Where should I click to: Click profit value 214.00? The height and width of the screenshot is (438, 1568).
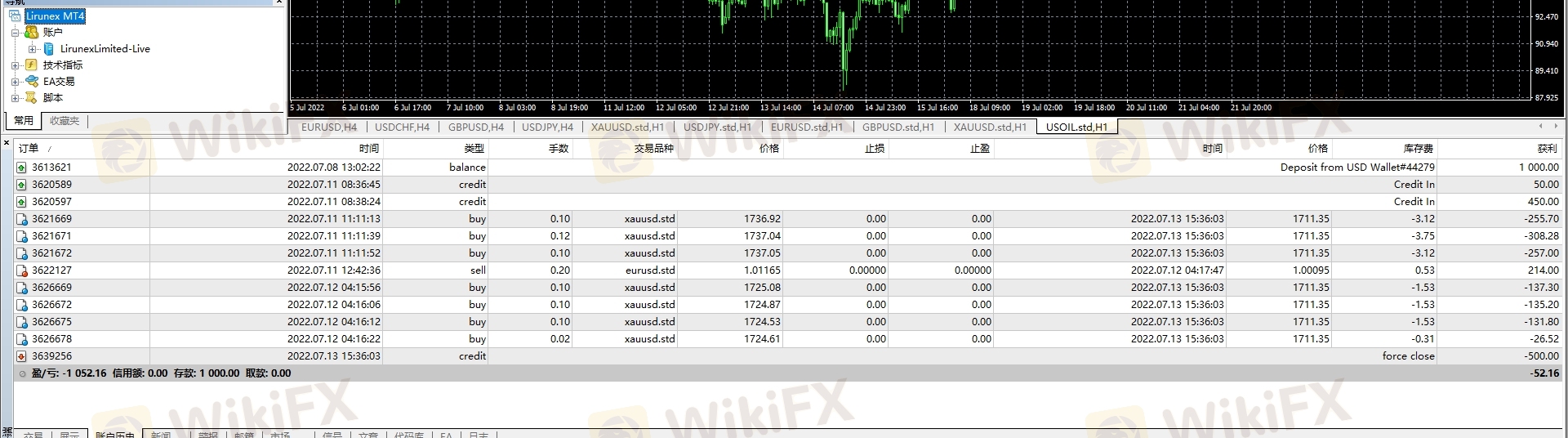(1543, 270)
